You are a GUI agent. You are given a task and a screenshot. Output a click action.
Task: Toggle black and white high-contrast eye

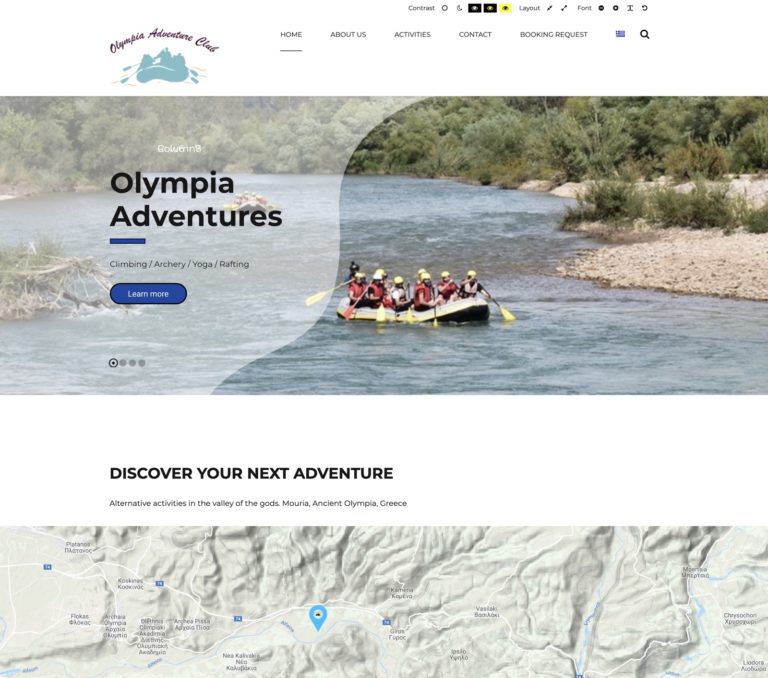tap(475, 8)
